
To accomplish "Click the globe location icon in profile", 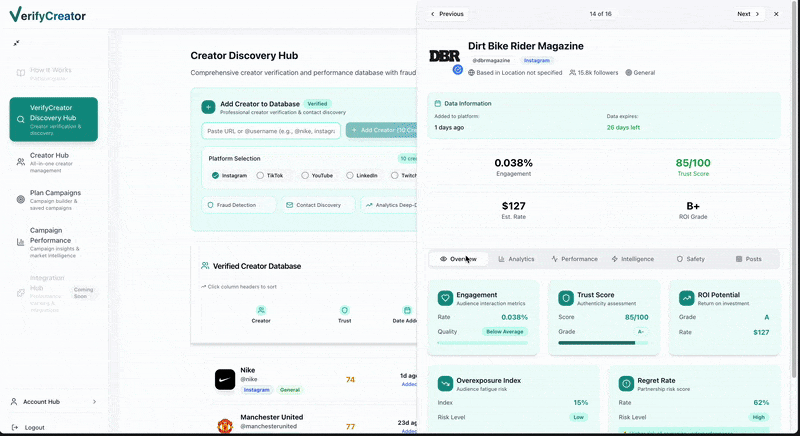I will [x=471, y=73].
